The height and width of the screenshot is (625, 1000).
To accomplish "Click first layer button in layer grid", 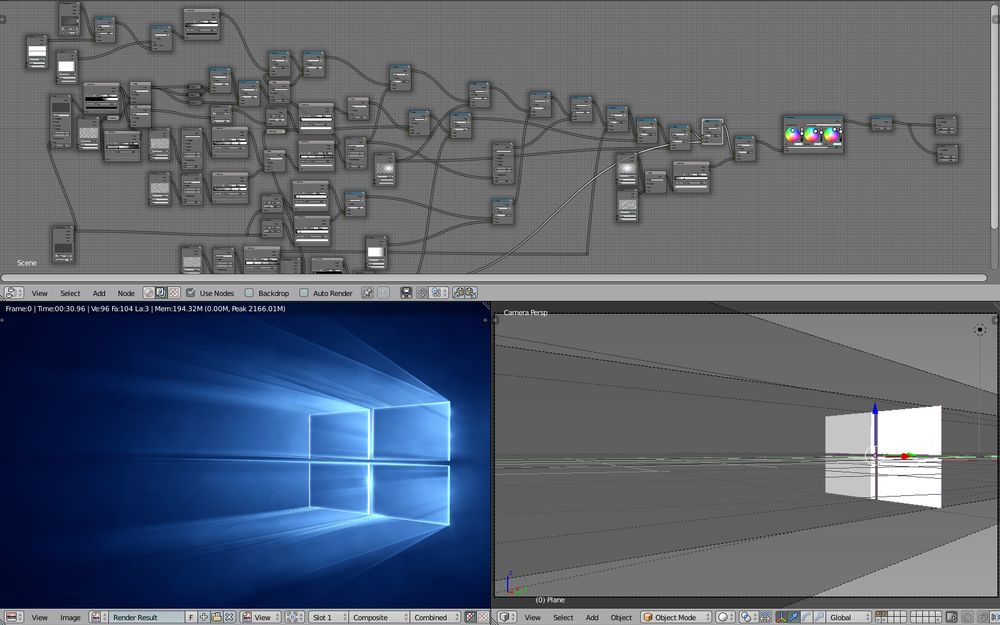I will pos(879,614).
